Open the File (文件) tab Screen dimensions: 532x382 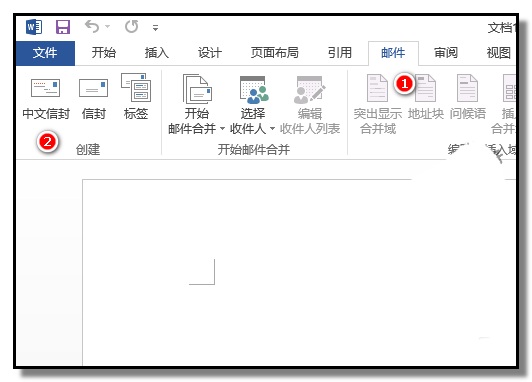45,53
